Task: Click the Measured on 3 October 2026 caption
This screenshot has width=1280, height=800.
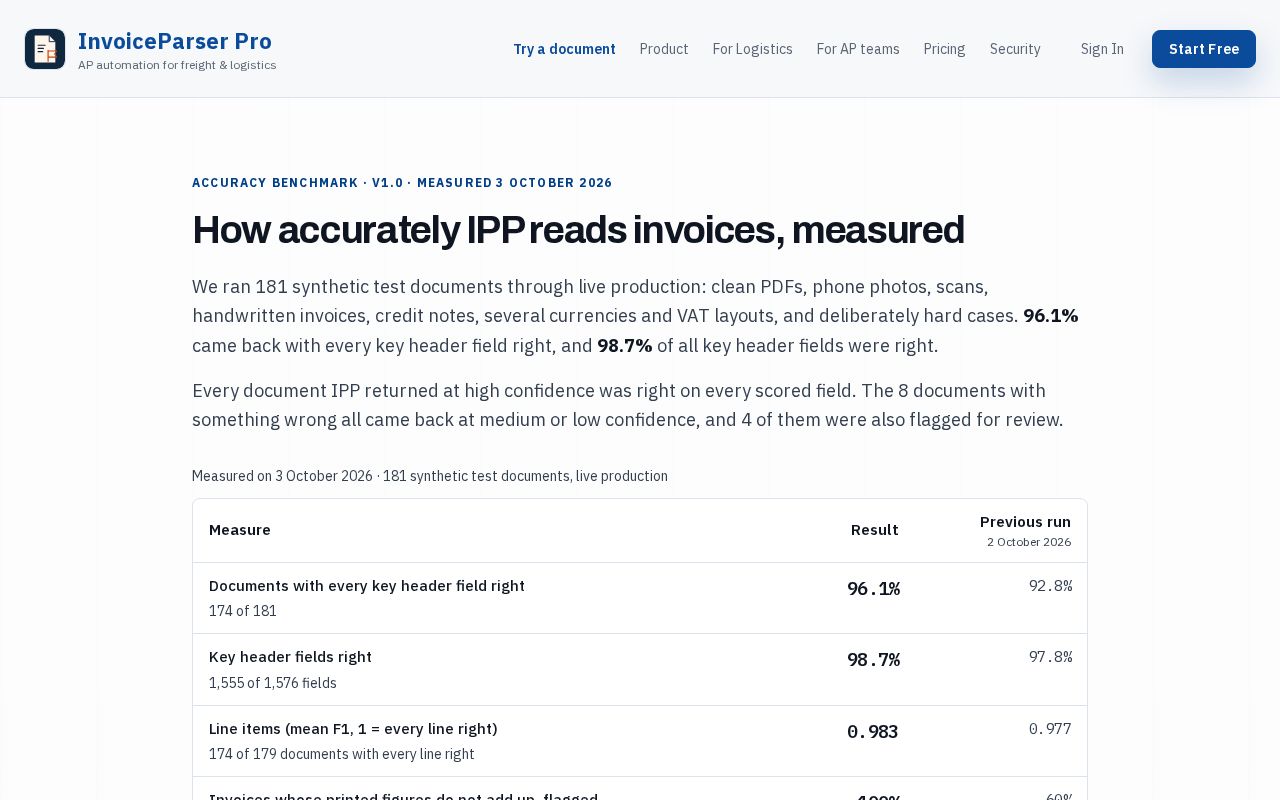Action: point(430,476)
